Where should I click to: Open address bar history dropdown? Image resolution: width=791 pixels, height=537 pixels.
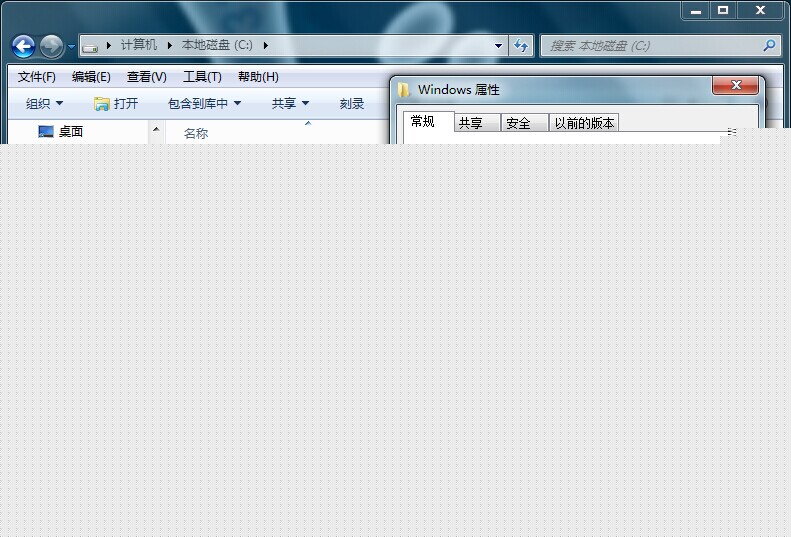[x=498, y=46]
